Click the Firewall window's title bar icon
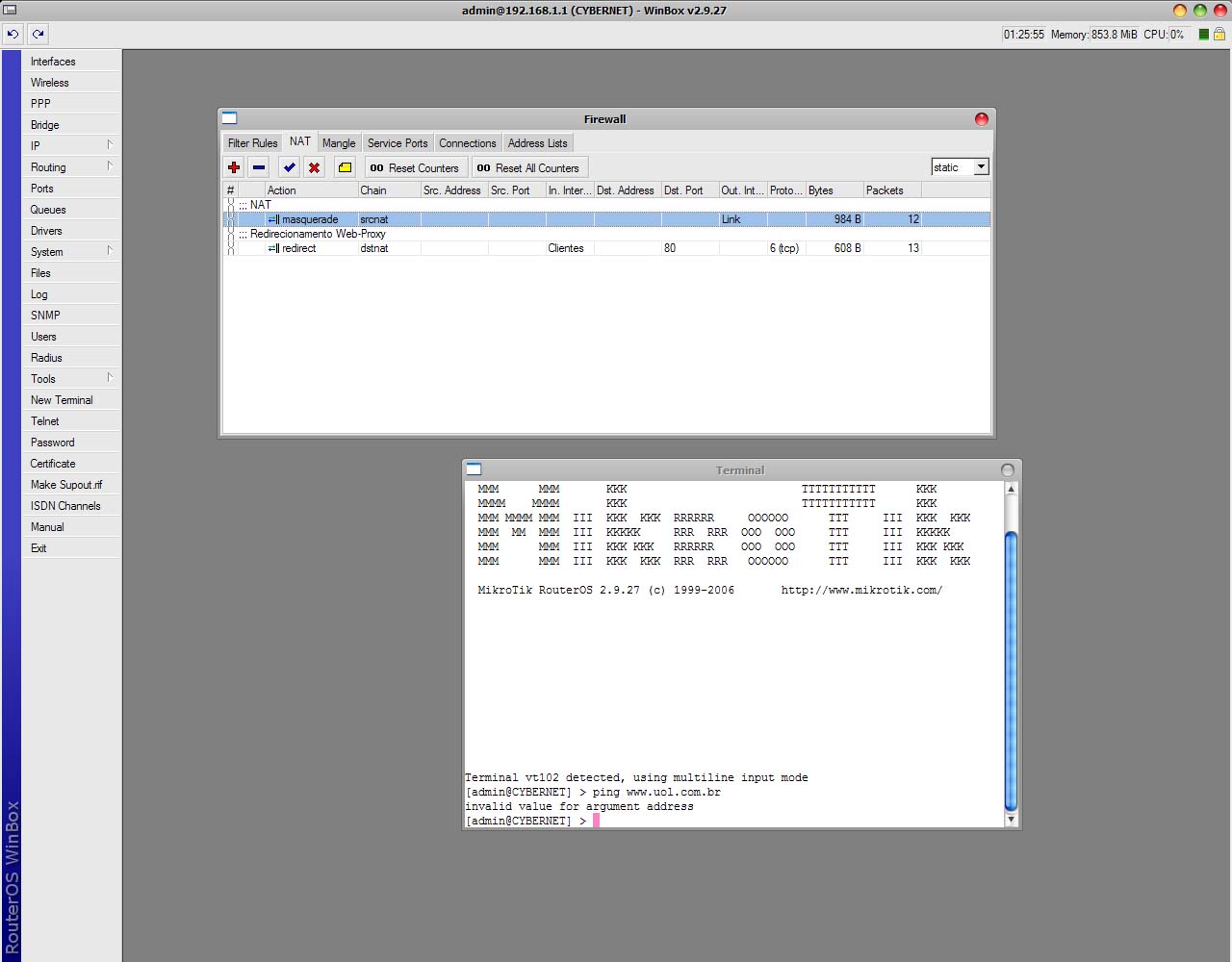Viewport: 1232px width, 962px height. [x=229, y=118]
